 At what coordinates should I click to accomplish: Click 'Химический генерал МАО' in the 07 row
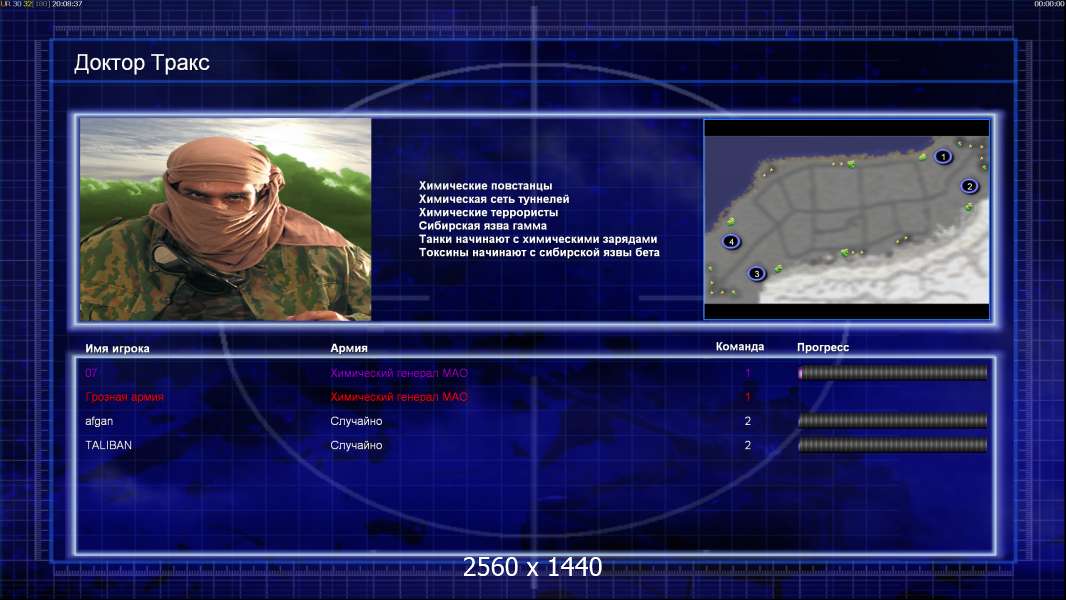(399, 373)
